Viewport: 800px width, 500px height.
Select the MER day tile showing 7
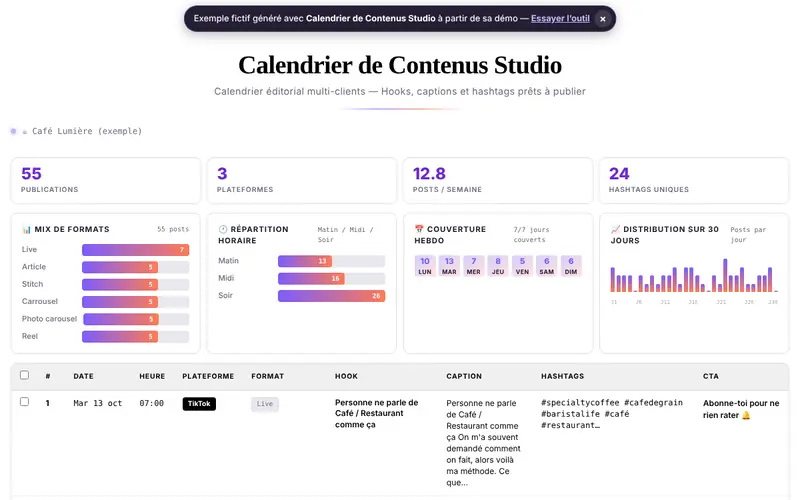point(473,266)
